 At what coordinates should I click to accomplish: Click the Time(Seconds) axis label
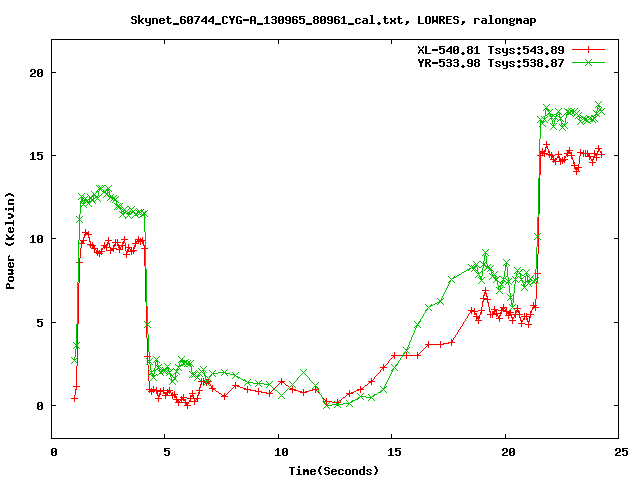click(333, 471)
